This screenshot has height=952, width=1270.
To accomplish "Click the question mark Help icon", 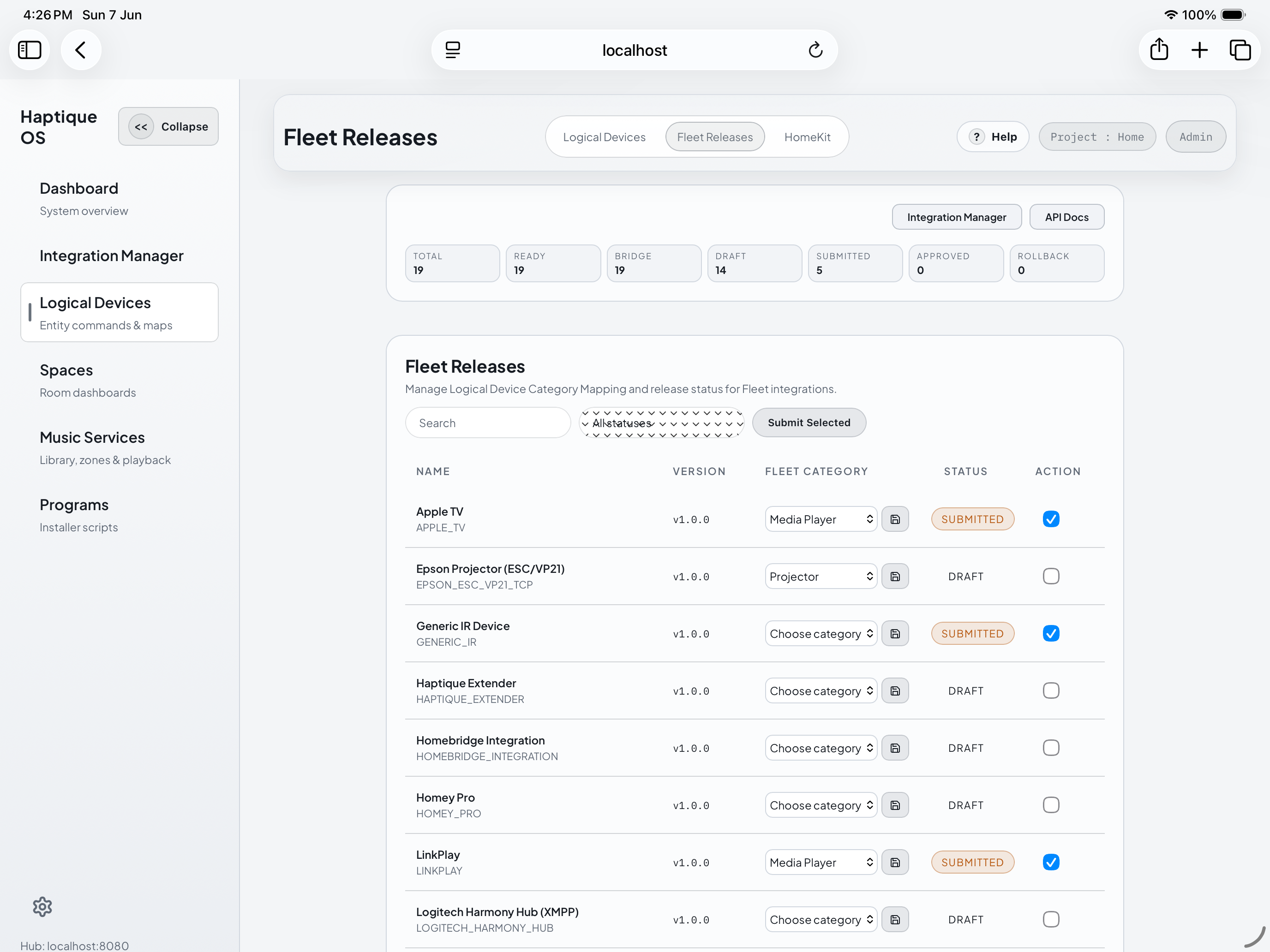I will tap(976, 137).
